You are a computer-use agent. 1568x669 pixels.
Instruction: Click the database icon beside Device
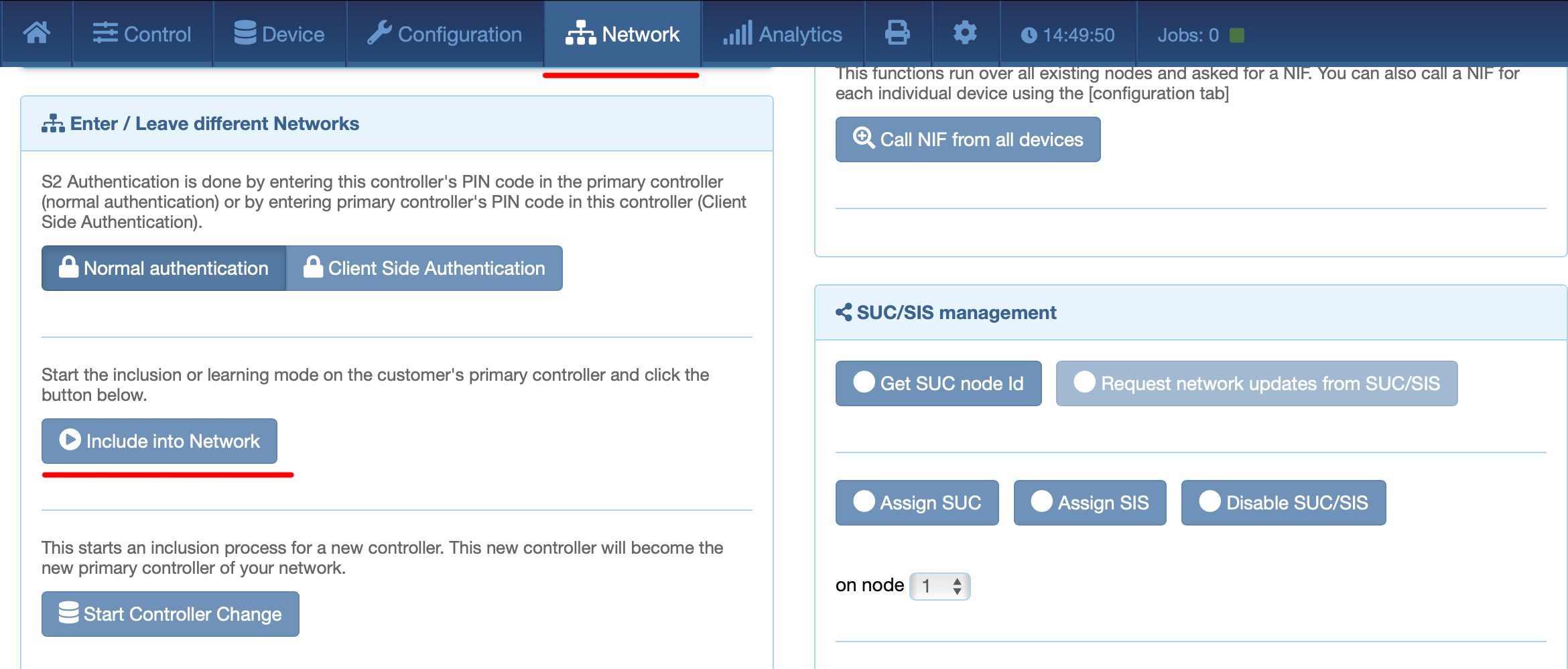(x=245, y=32)
